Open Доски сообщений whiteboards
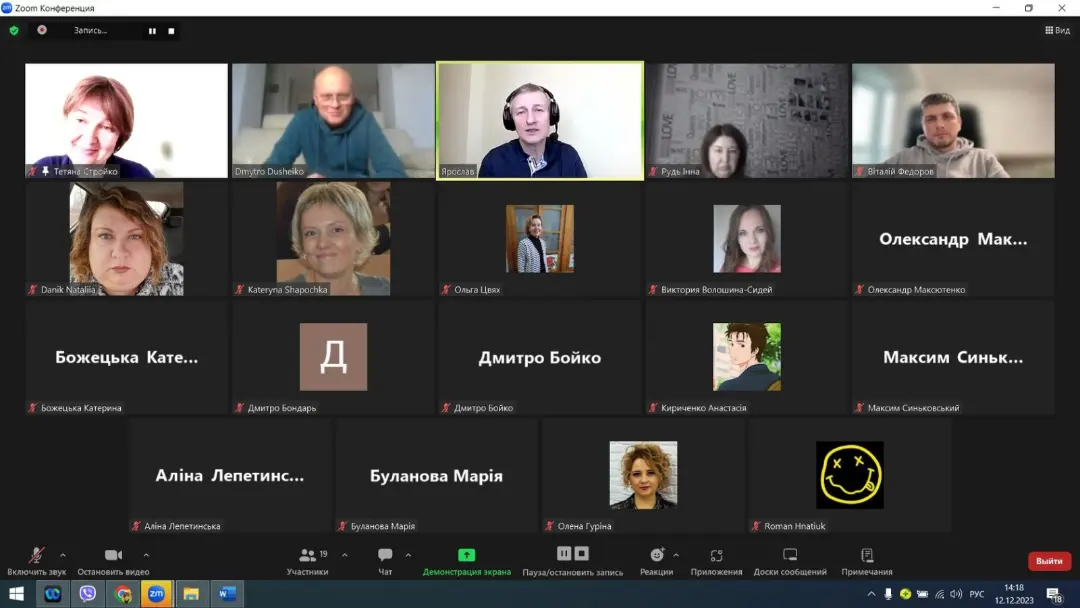The image size is (1080, 608). click(x=790, y=561)
